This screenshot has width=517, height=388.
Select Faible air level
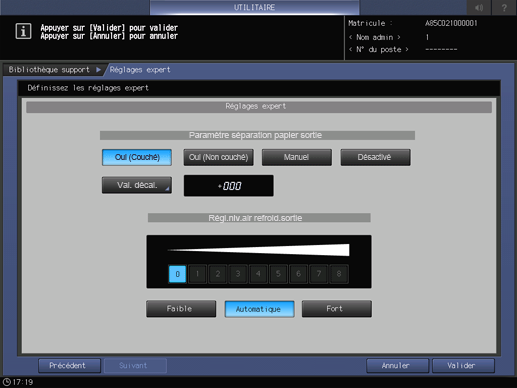point(181,309)
